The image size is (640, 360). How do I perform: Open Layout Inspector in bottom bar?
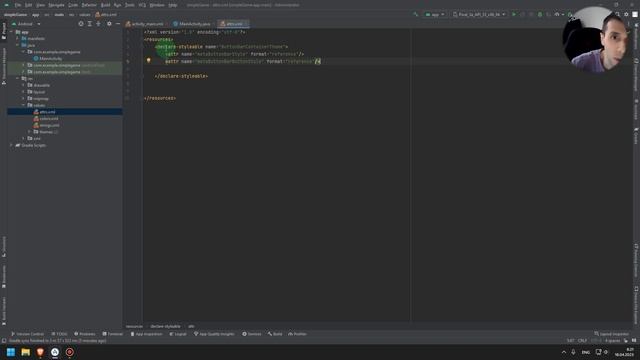click(x=611, y=334)
